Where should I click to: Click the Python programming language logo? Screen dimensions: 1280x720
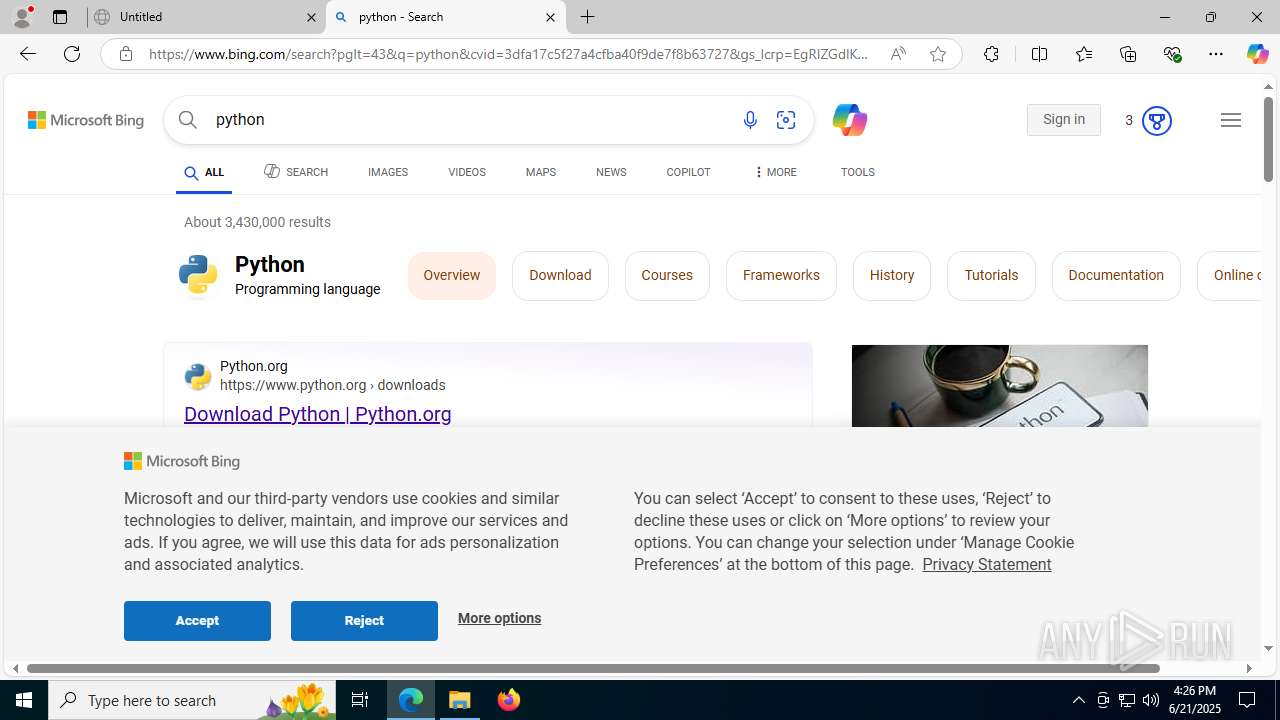pos(198,275)
